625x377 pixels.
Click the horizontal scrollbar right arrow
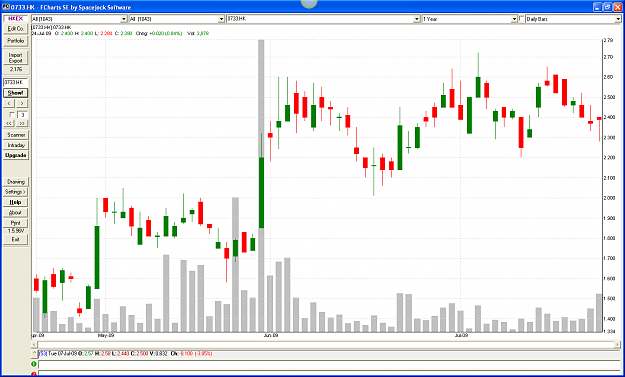(618, 344)
